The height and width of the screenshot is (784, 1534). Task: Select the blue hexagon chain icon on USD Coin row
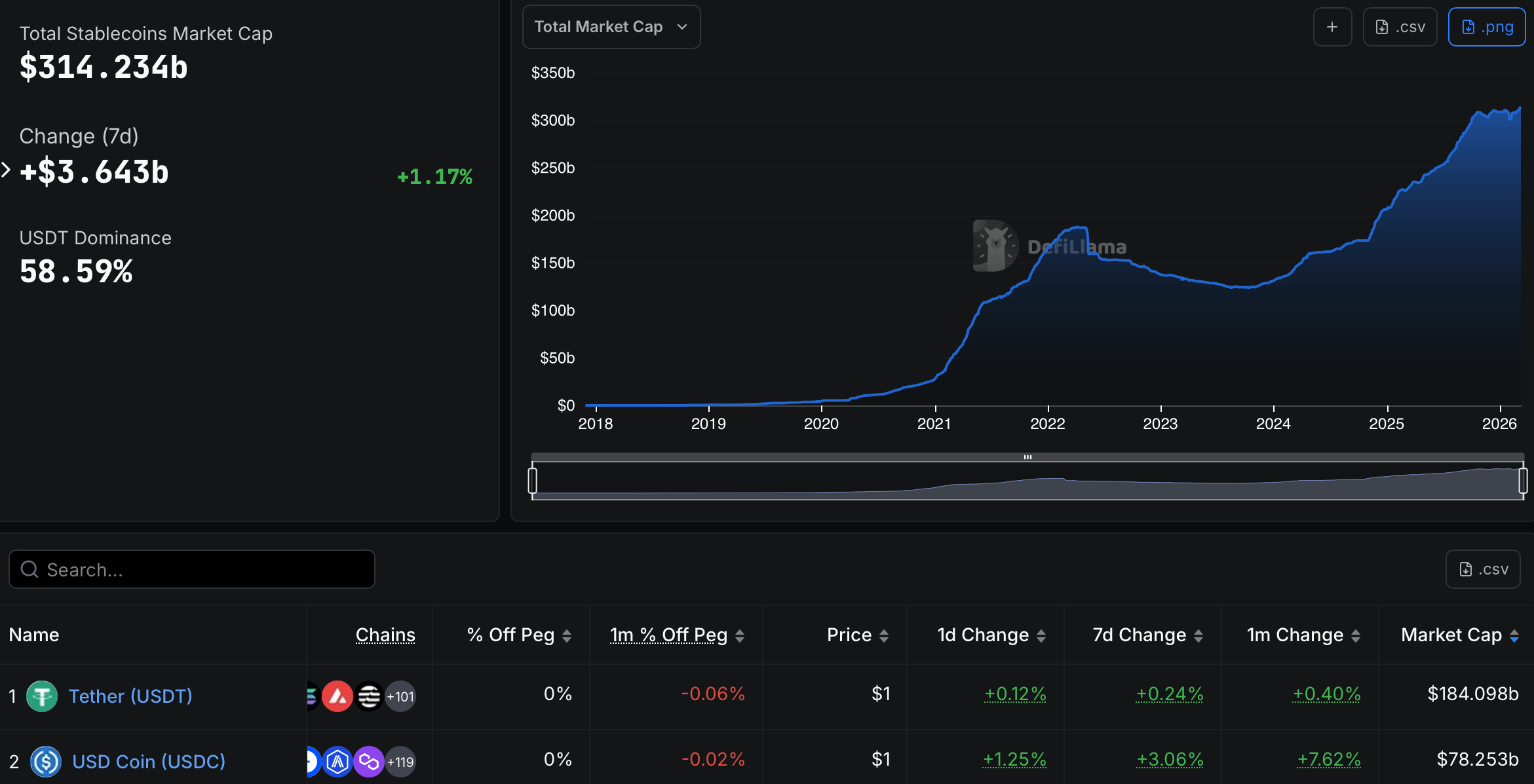[337, 761]
